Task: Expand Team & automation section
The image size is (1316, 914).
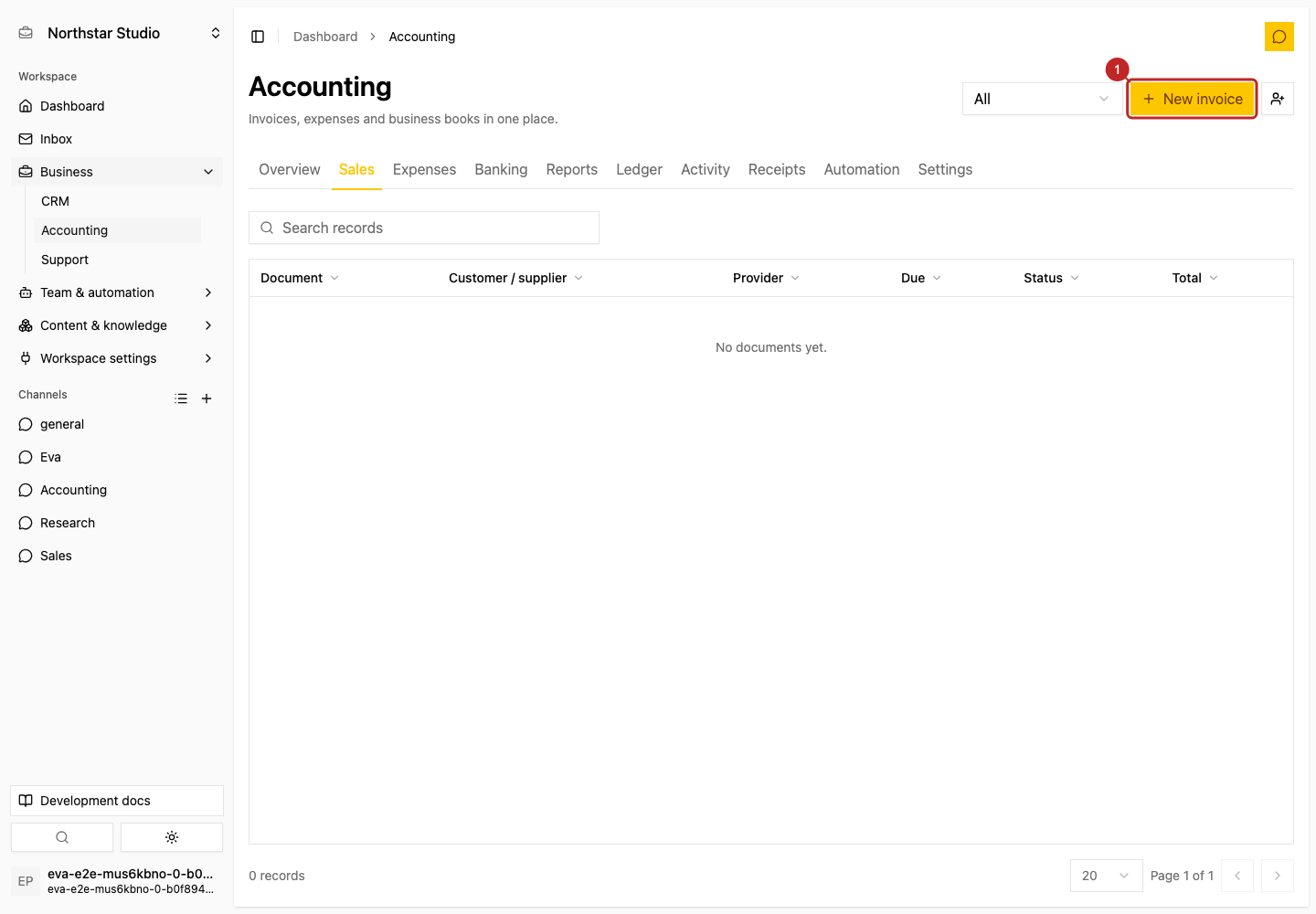Action: [117, 292]
